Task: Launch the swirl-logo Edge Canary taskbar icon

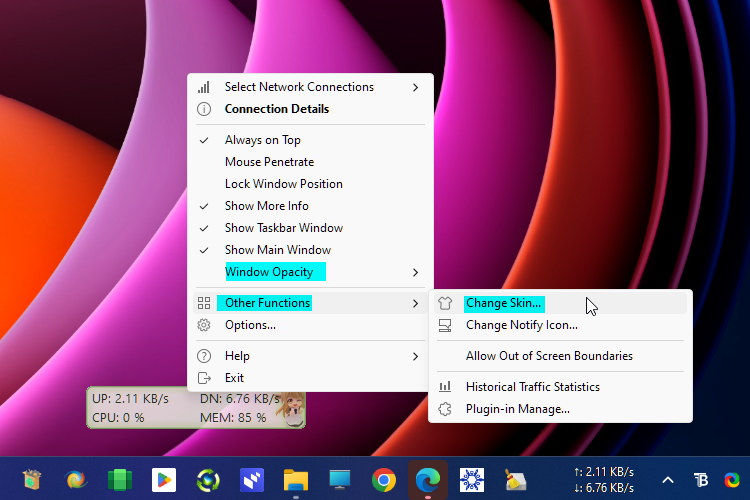Action: pos(75,479)
